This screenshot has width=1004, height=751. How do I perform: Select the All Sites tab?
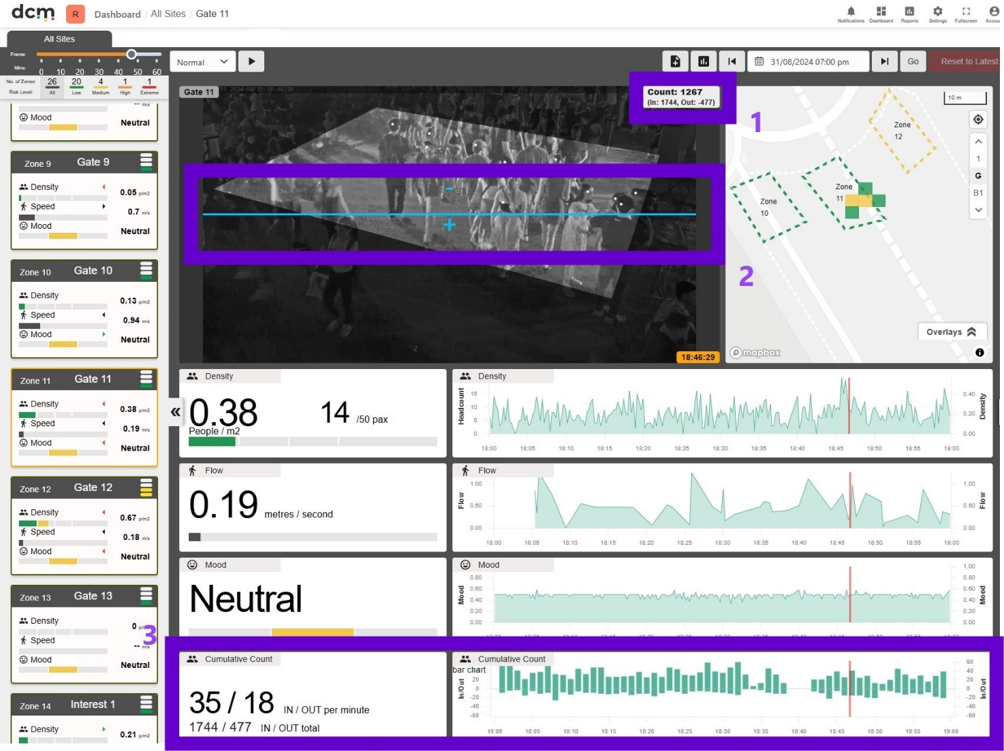pyautogui.click(x=60, y=39)
